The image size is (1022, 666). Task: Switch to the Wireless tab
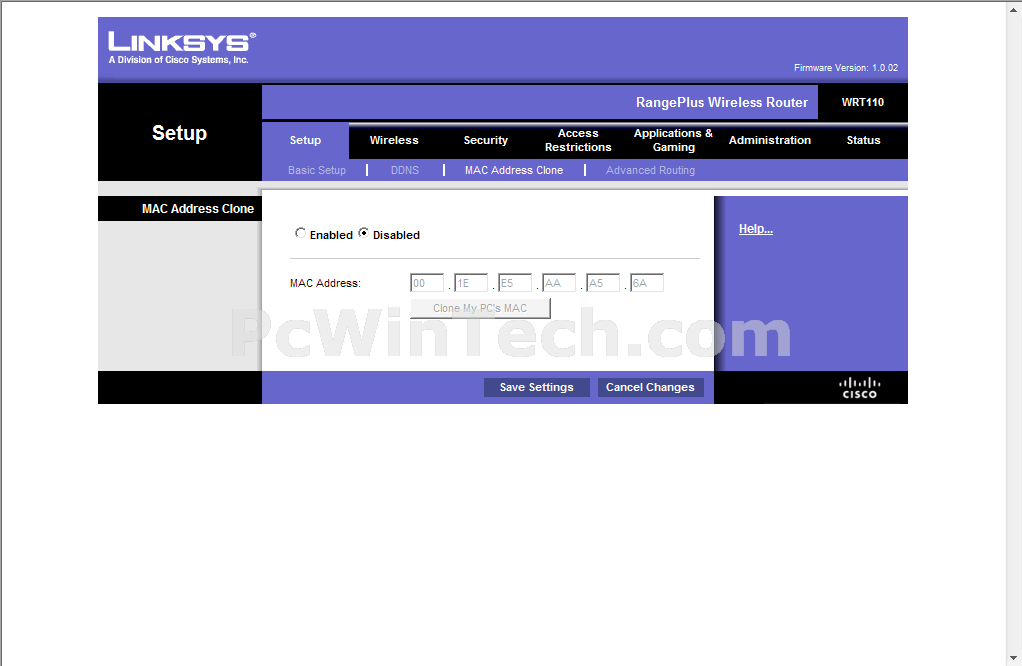pos(394,140)
